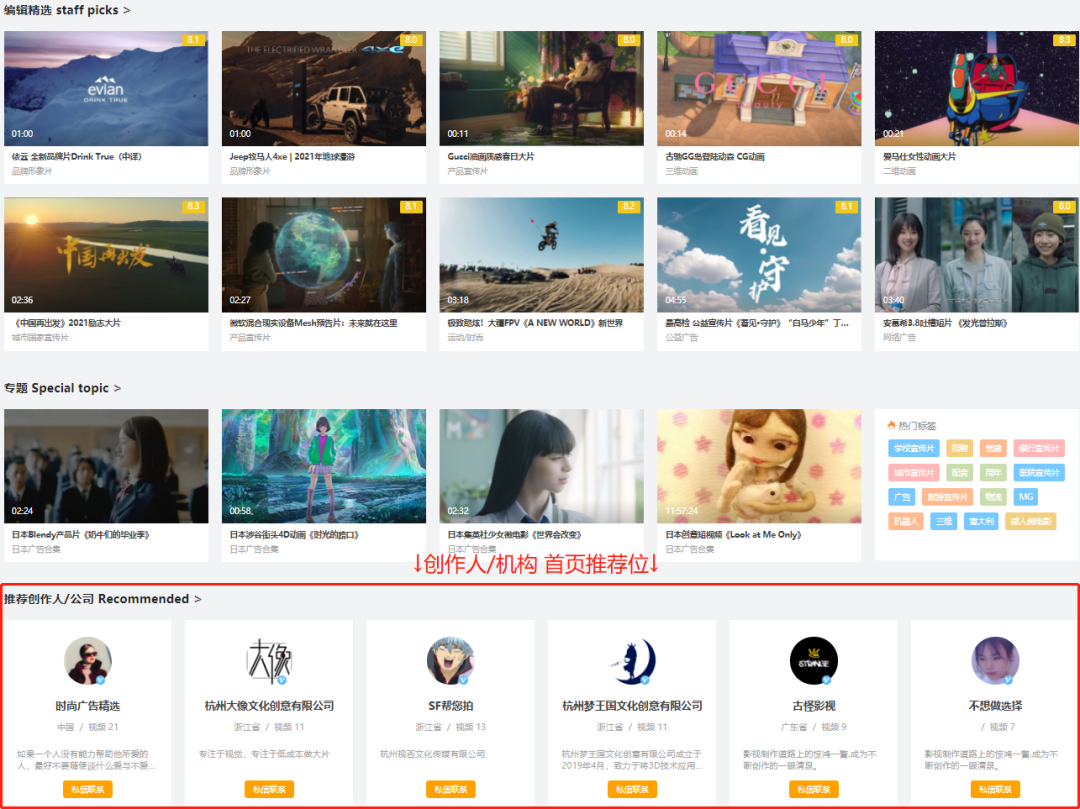Select the 杭州梦王国文化创意有限公司 logo
The width and height of the screenshot is (1080, 809).
(632, 661)
